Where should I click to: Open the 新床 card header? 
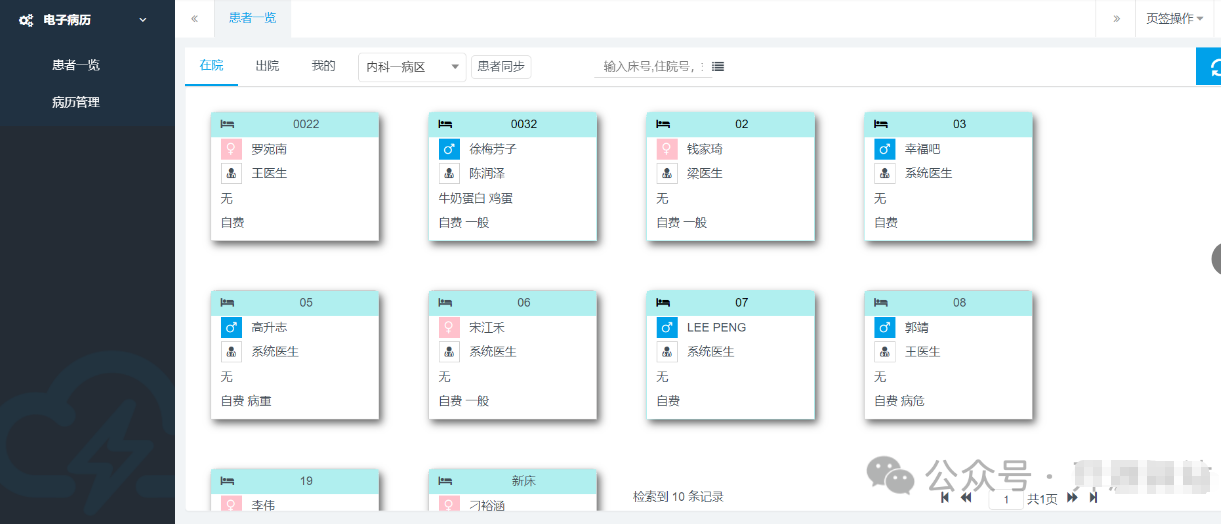click(512, 481)
